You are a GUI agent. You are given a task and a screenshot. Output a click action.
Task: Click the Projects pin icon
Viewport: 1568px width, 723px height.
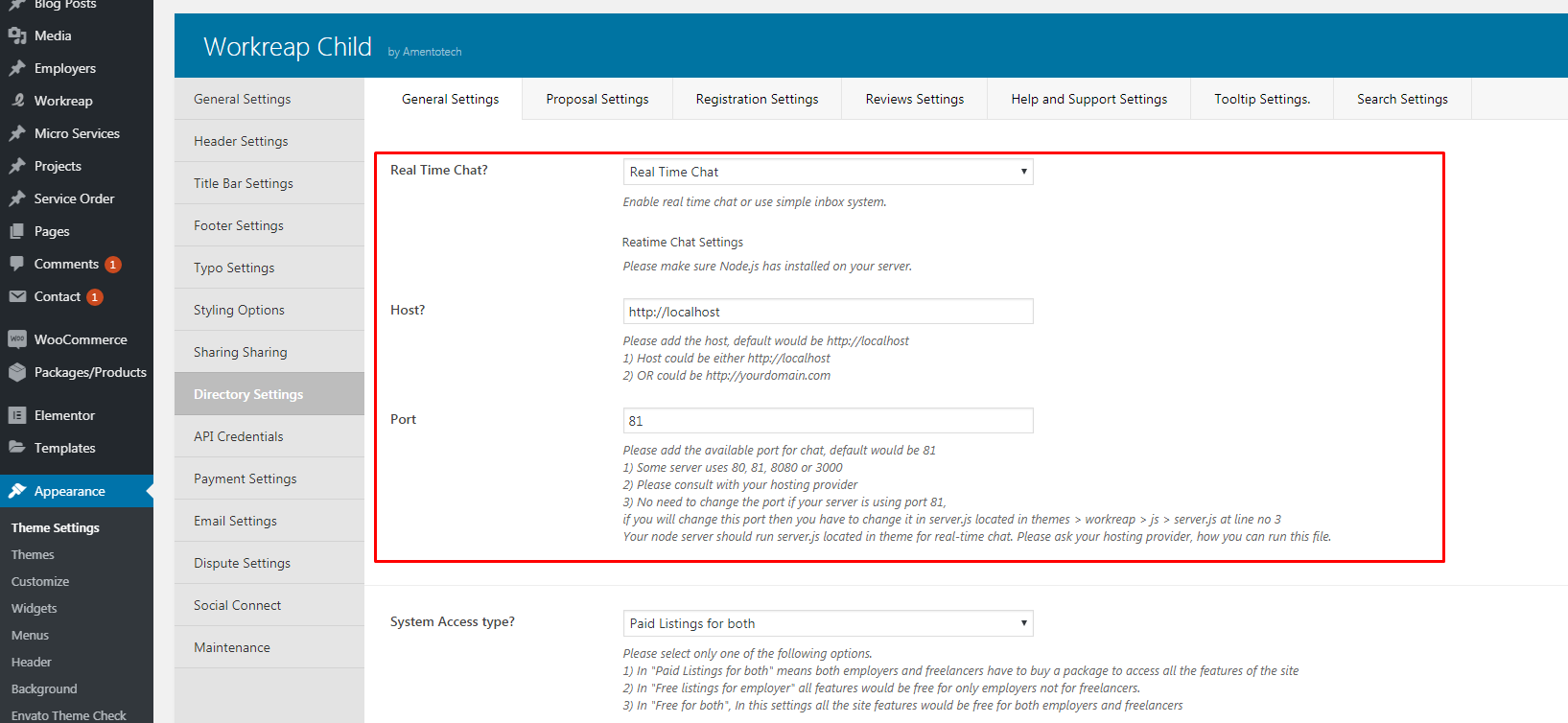click(x=17, y=166)
